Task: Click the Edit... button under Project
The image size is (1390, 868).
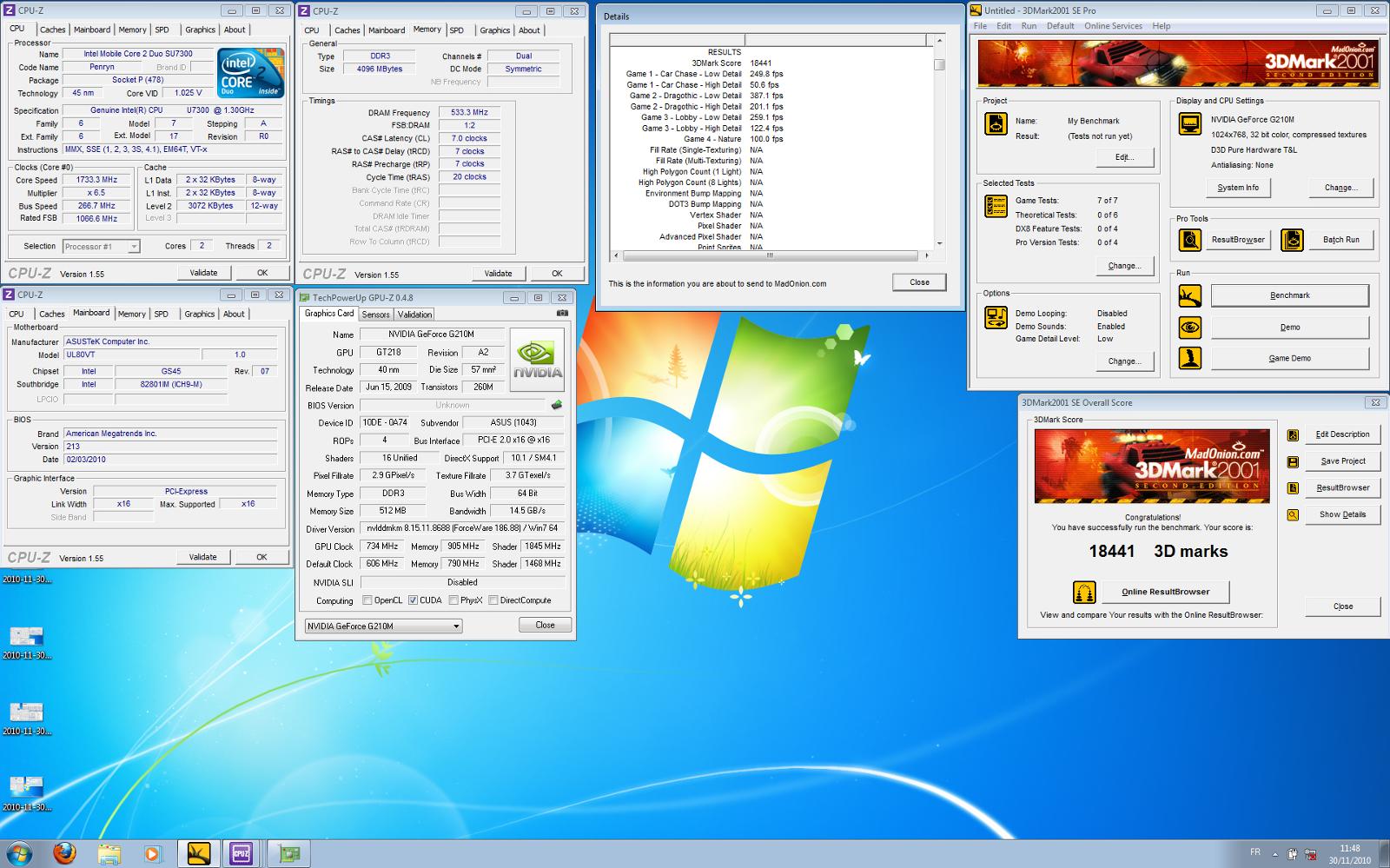Action: tap(1124, 157)
